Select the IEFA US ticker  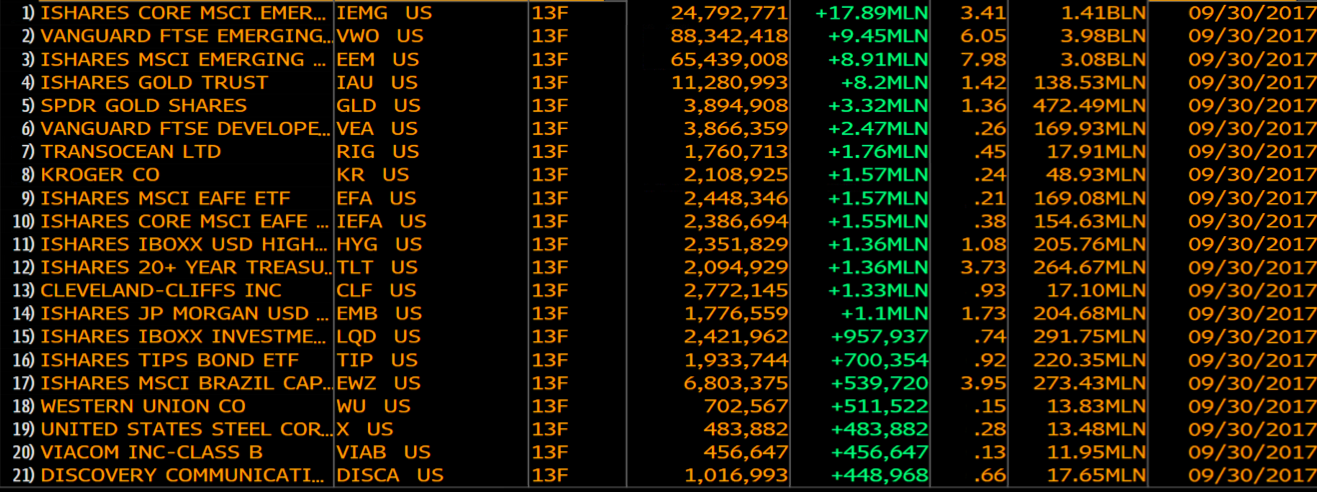tap(381, 221)
